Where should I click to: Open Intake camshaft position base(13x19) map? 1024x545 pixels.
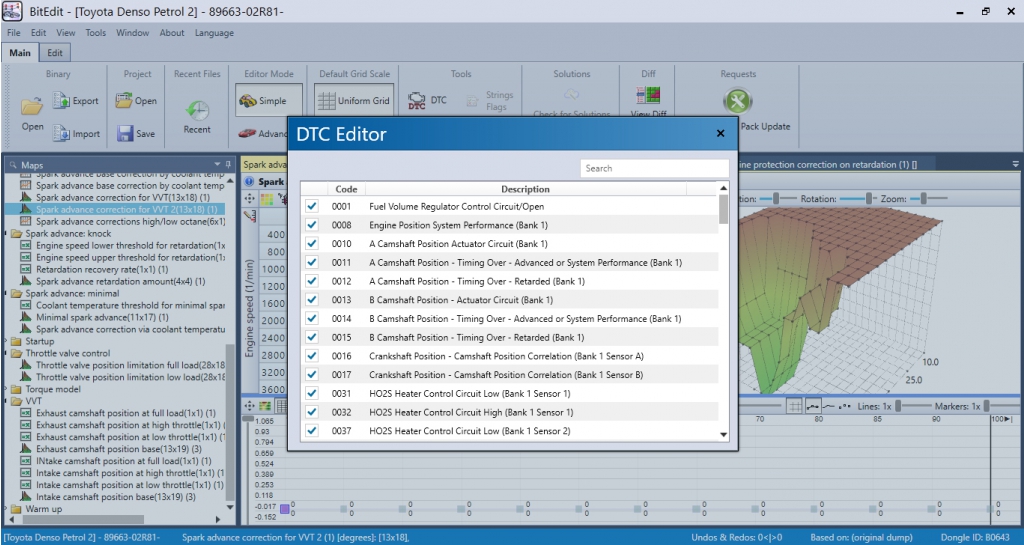[x=116, y=497]
